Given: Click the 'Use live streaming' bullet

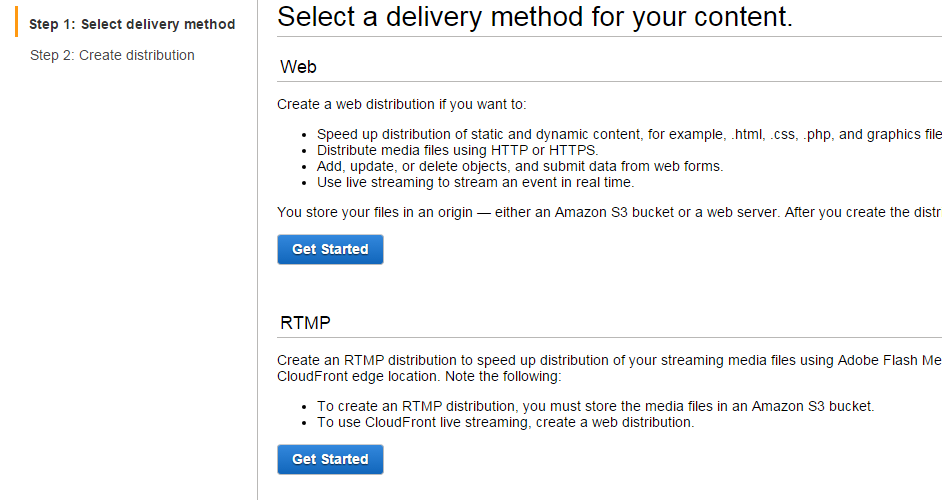Looking at the screenshot, I should point(475,182).
